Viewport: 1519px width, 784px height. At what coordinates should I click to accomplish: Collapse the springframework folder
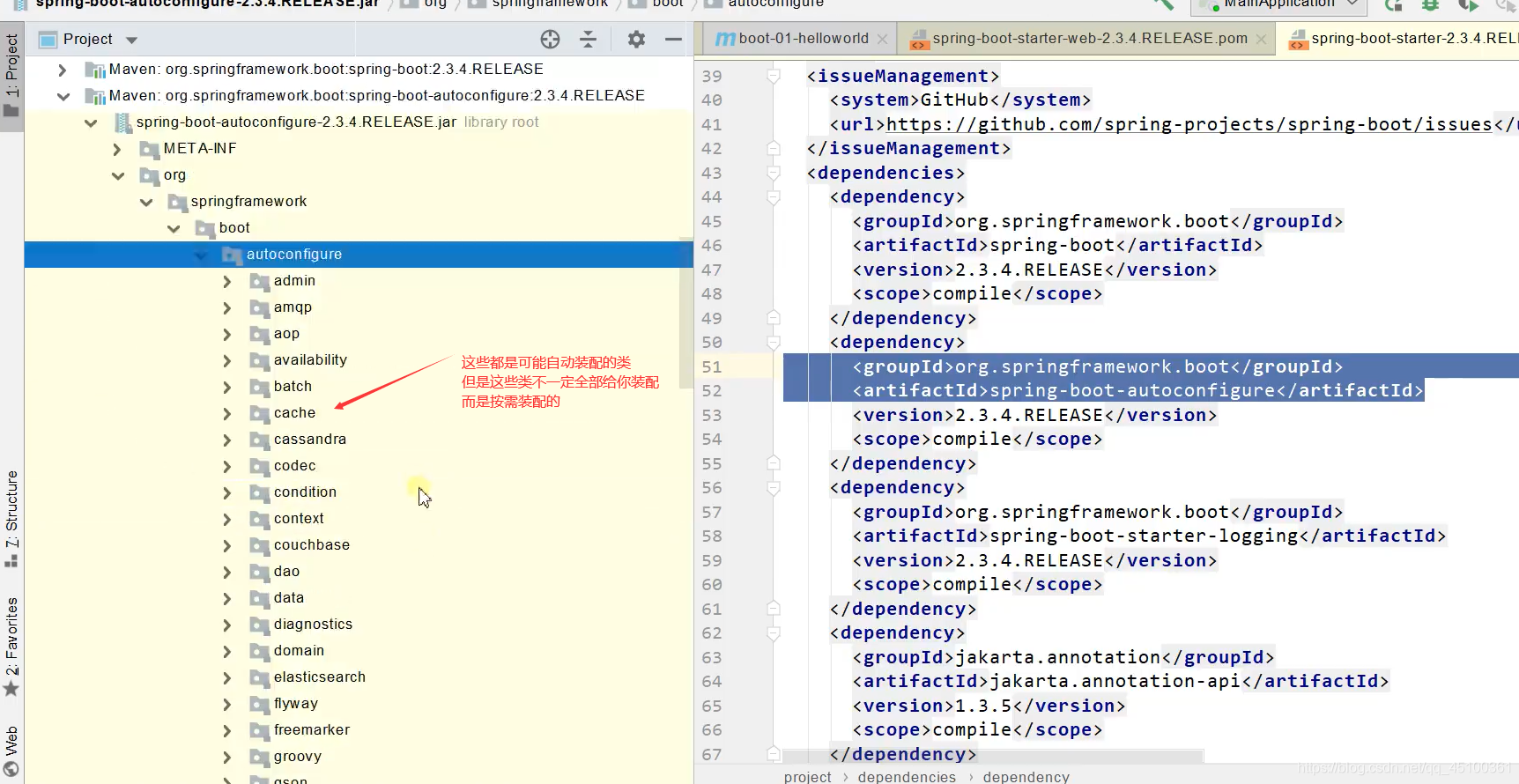tap(146, 202)
